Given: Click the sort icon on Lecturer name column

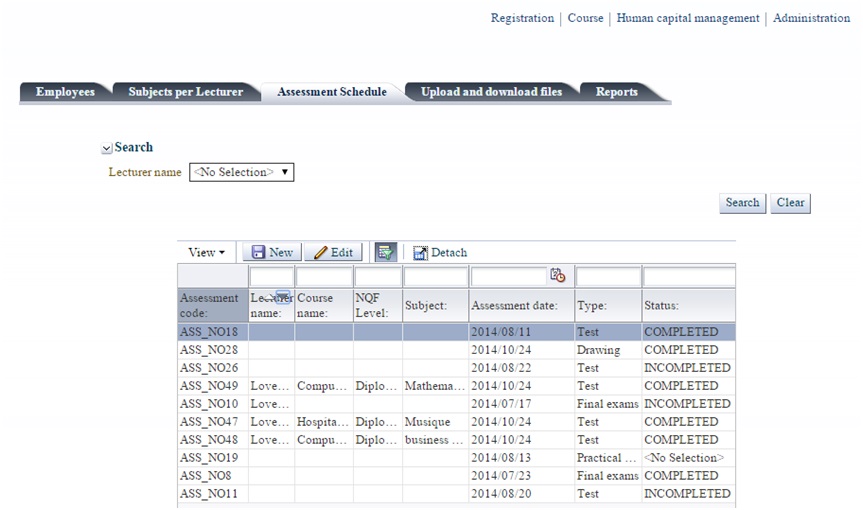Looking at the screenshot, I should coord(282,297).
